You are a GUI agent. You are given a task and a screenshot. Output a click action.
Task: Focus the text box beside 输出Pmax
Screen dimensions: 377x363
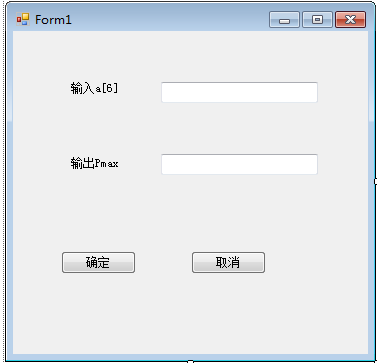[239, 164]
